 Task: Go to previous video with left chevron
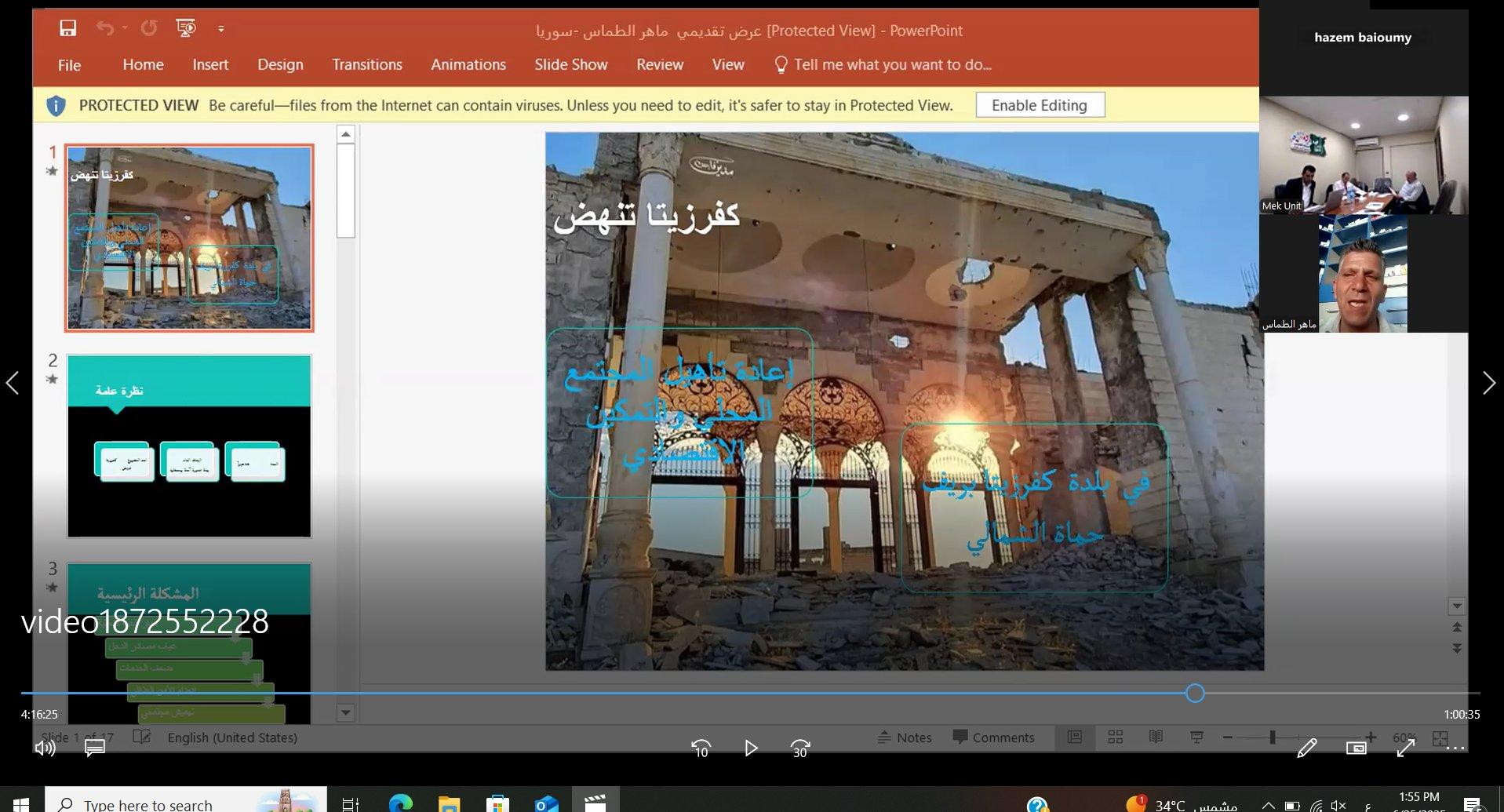(x=13, y=383)
